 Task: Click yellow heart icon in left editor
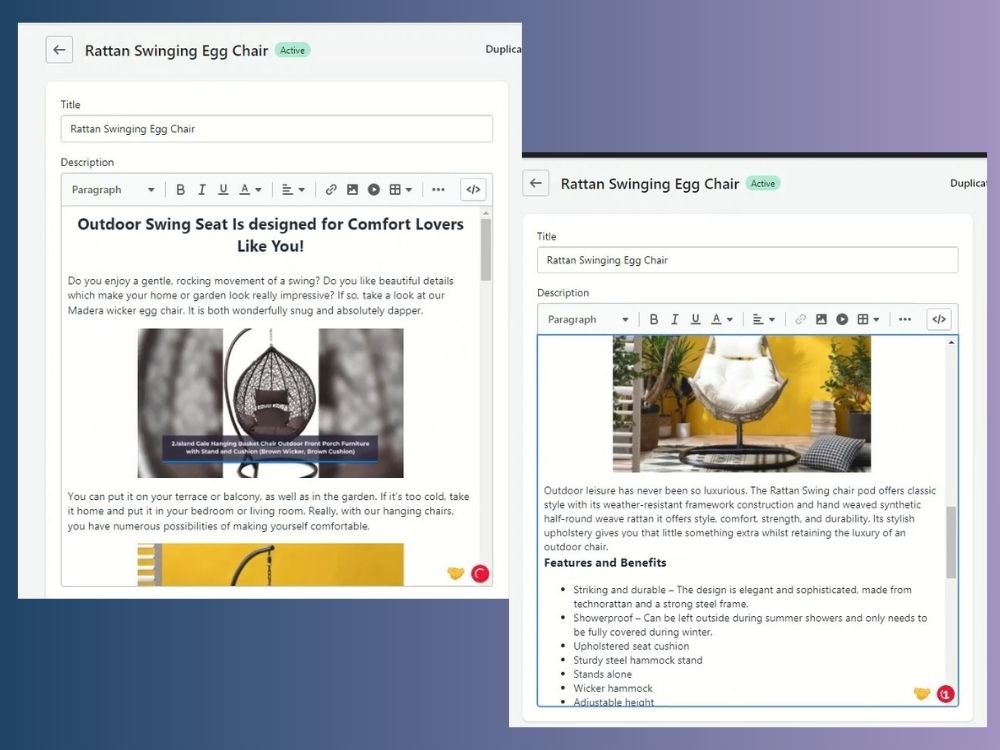pos(455,573)
